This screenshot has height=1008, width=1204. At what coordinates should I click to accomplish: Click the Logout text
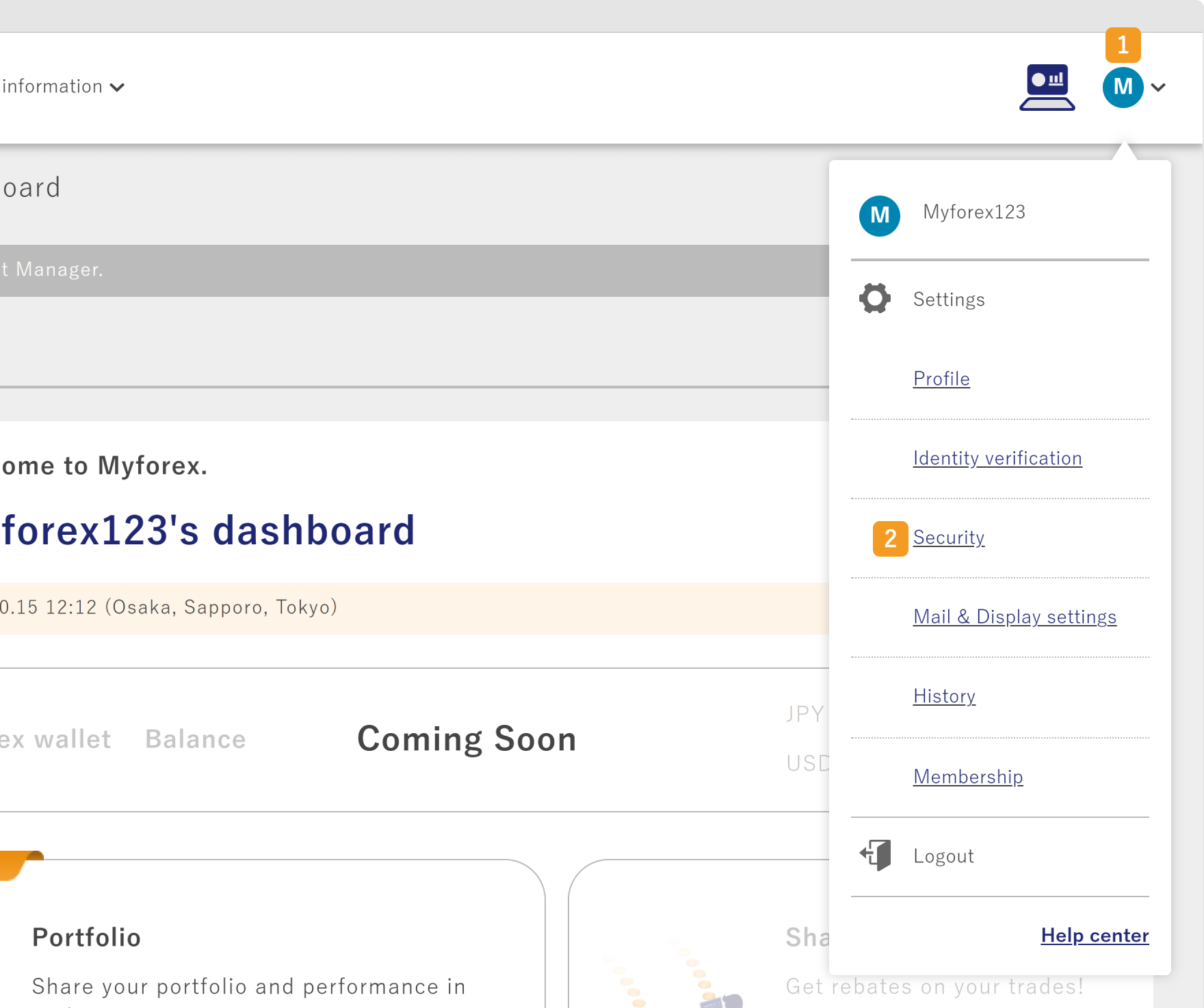click(943, 856)
